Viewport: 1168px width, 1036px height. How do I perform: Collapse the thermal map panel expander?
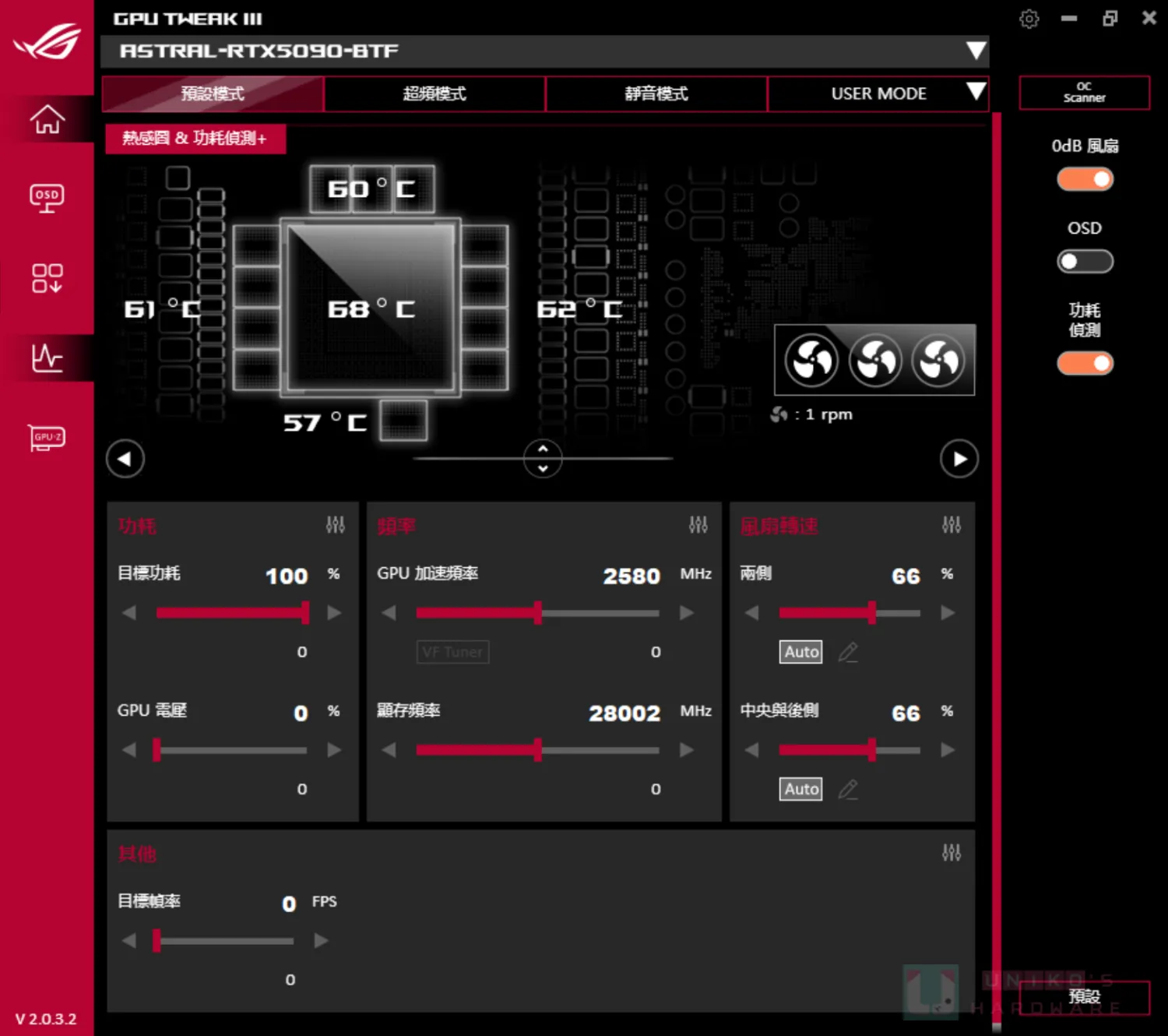[543, 458]
